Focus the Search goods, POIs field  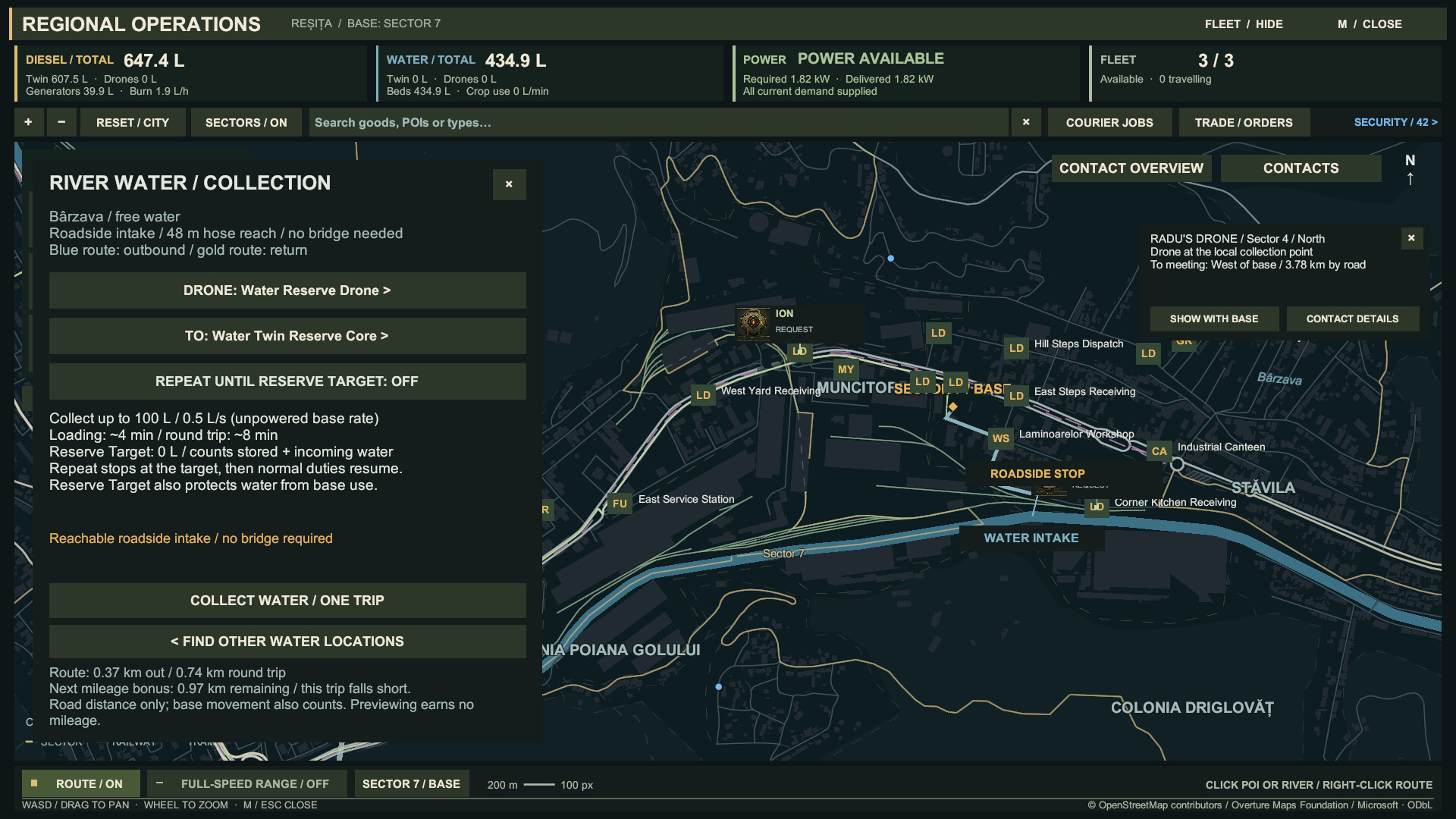click(x=658, y=122)
